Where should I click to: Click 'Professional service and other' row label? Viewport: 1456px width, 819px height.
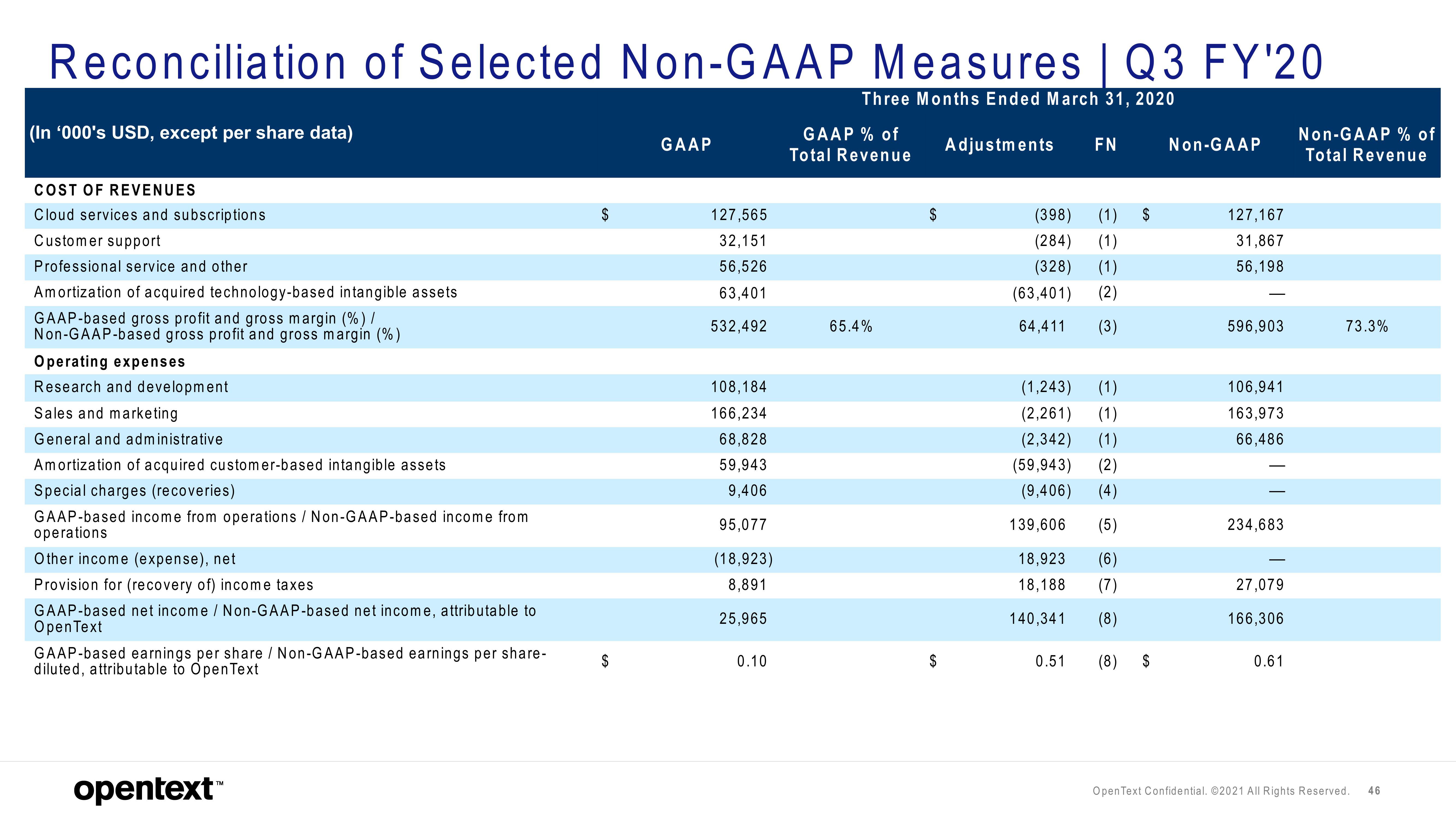coord(141,266)
